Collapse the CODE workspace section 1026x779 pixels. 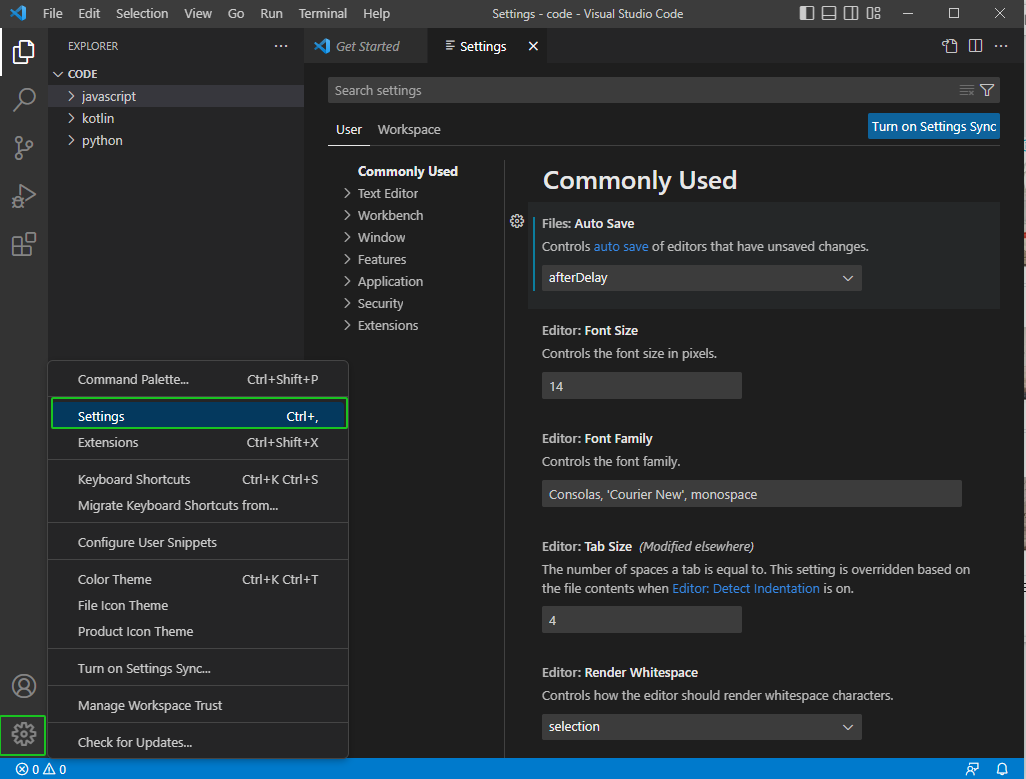coord(175,74)
